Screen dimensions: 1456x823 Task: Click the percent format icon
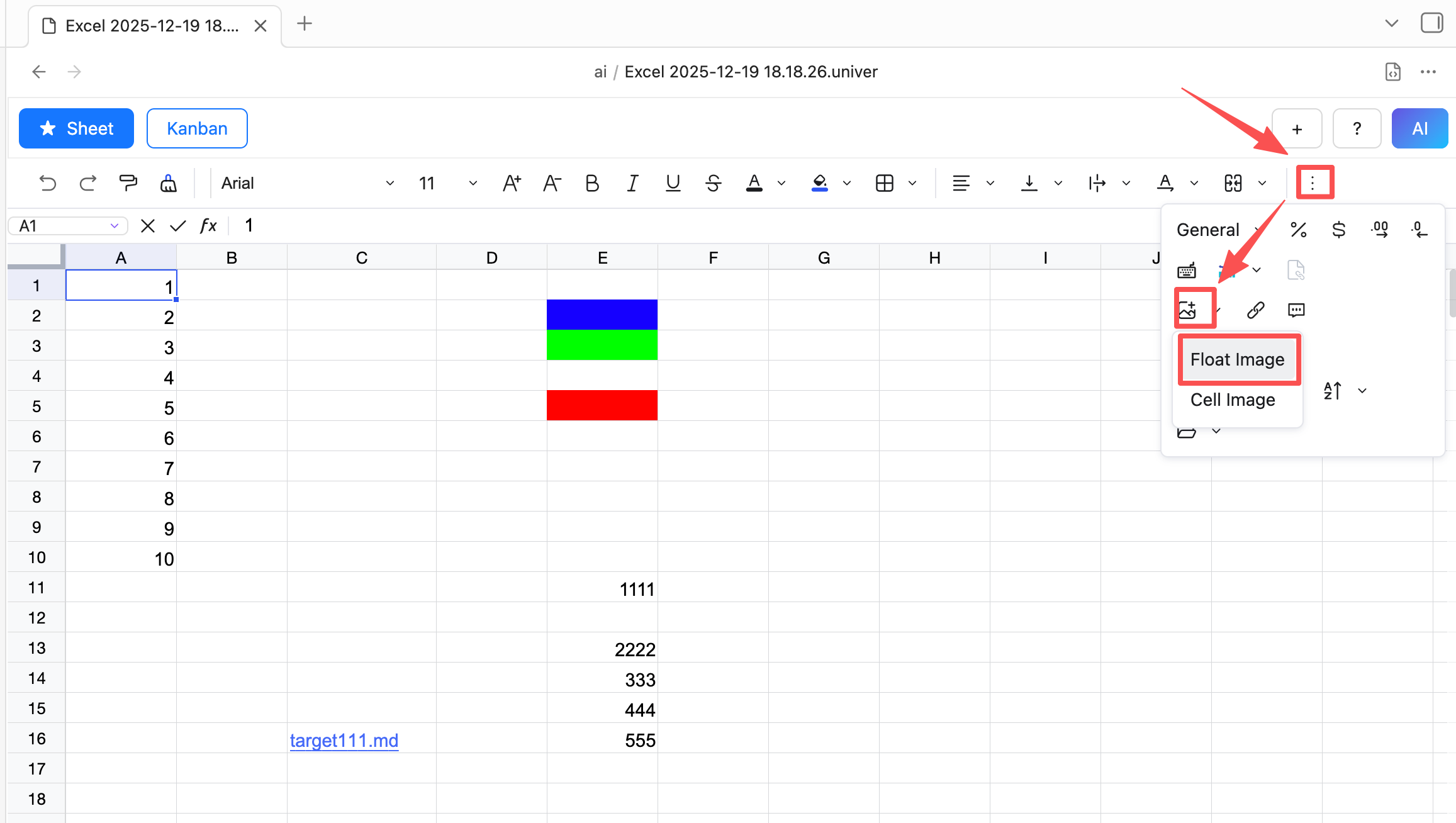pos(1298,230)
